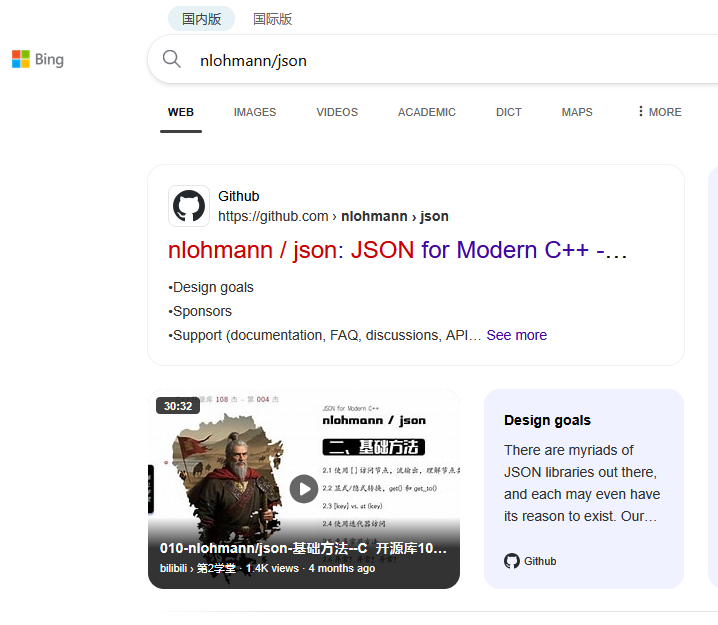Image resolution: width=718 pixels, height=625 pixels.
Task: Expand the result with See more
Action: coord(516,335)
